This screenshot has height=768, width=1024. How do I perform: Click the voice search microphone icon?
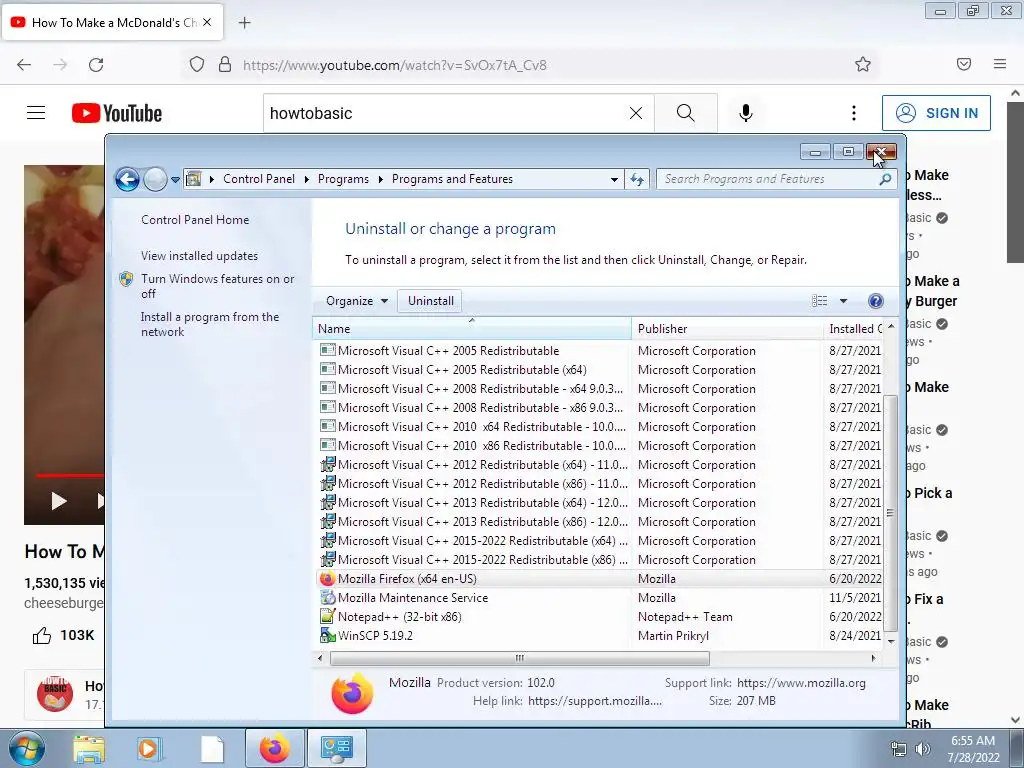pyautogui.click(x=746, y=113)
